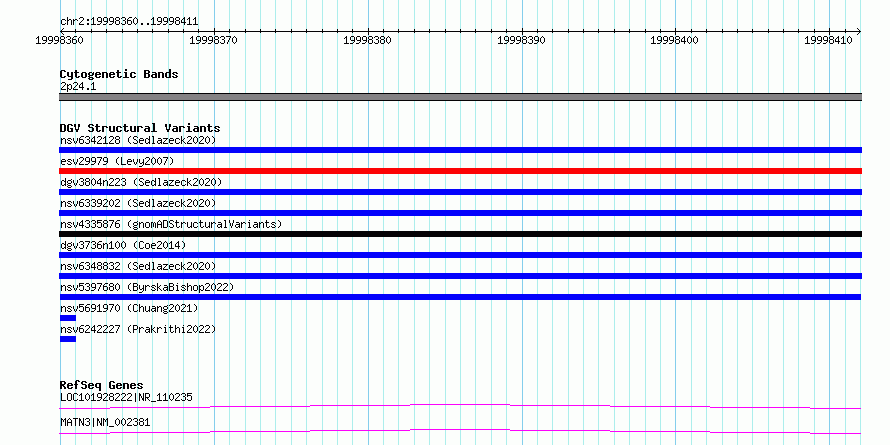The height and width of the screenshot is (445, 890).
Task: Click the black bar for nsv4335876
Action: click(x=460, y=234)
